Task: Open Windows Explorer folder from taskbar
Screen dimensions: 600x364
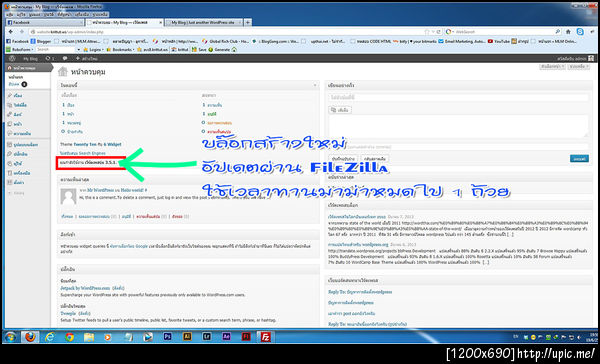Action: 89,337
